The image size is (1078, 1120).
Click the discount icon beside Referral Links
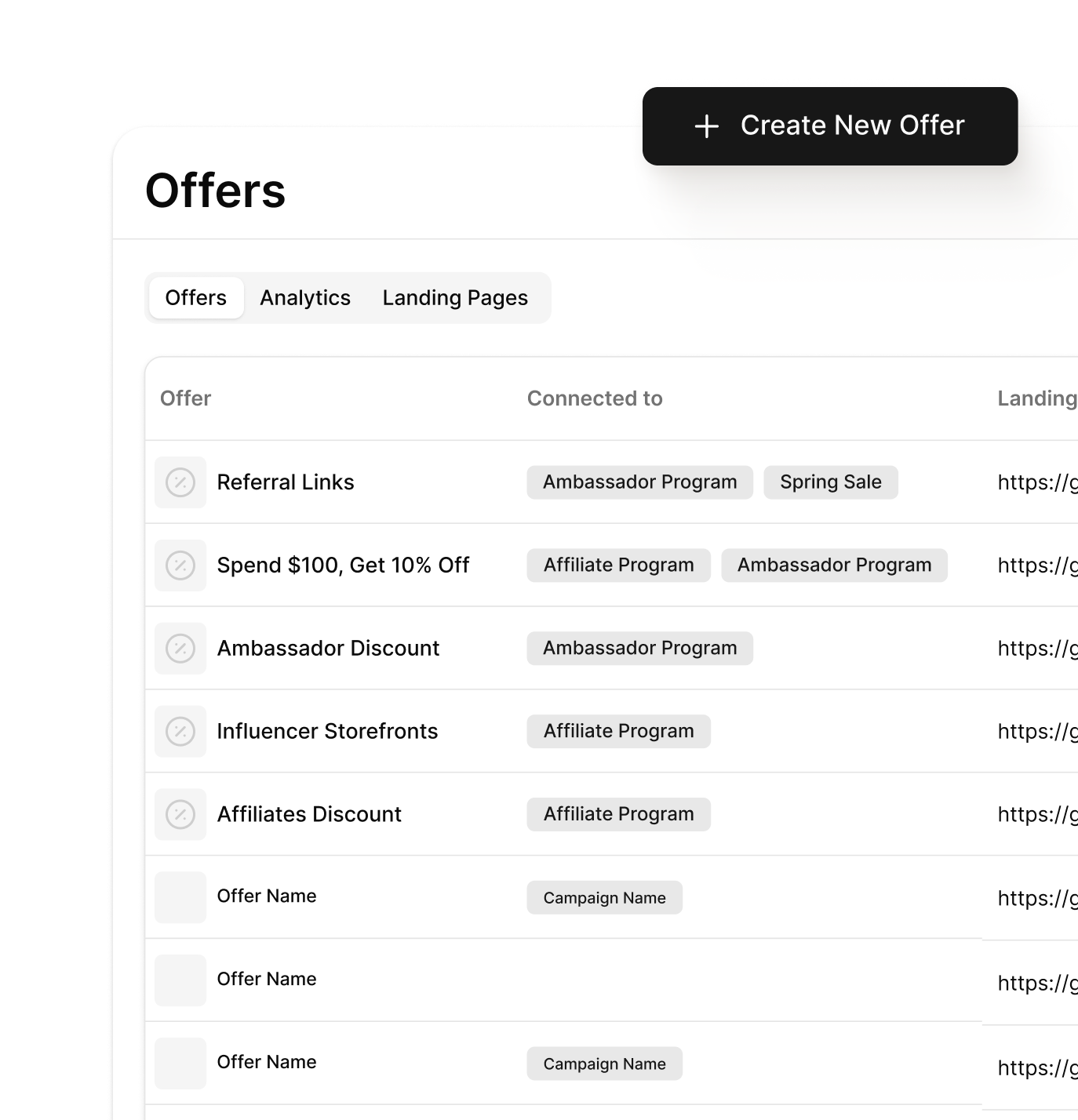[180, 482]
